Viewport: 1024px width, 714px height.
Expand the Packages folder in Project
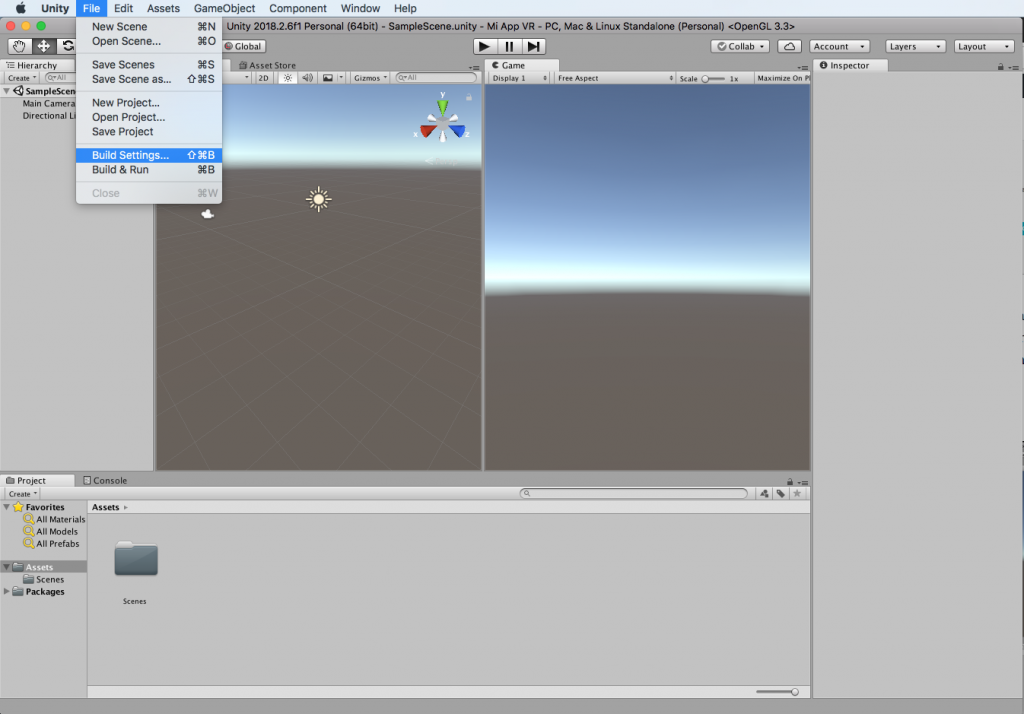[9, 592]
